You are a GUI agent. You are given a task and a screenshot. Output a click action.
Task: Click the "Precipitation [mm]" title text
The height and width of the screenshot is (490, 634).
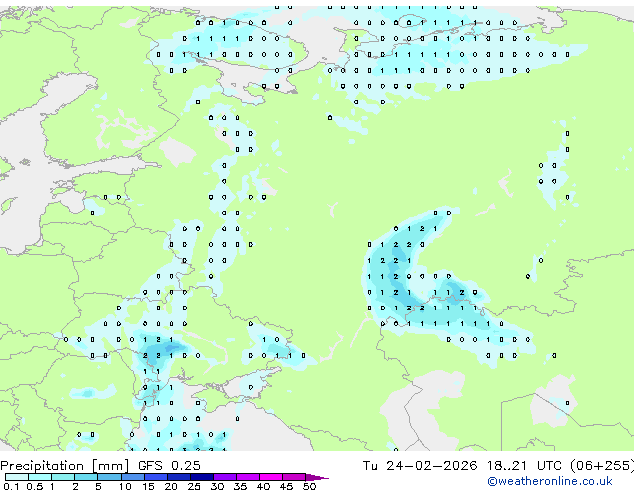[x=65, y=466]
